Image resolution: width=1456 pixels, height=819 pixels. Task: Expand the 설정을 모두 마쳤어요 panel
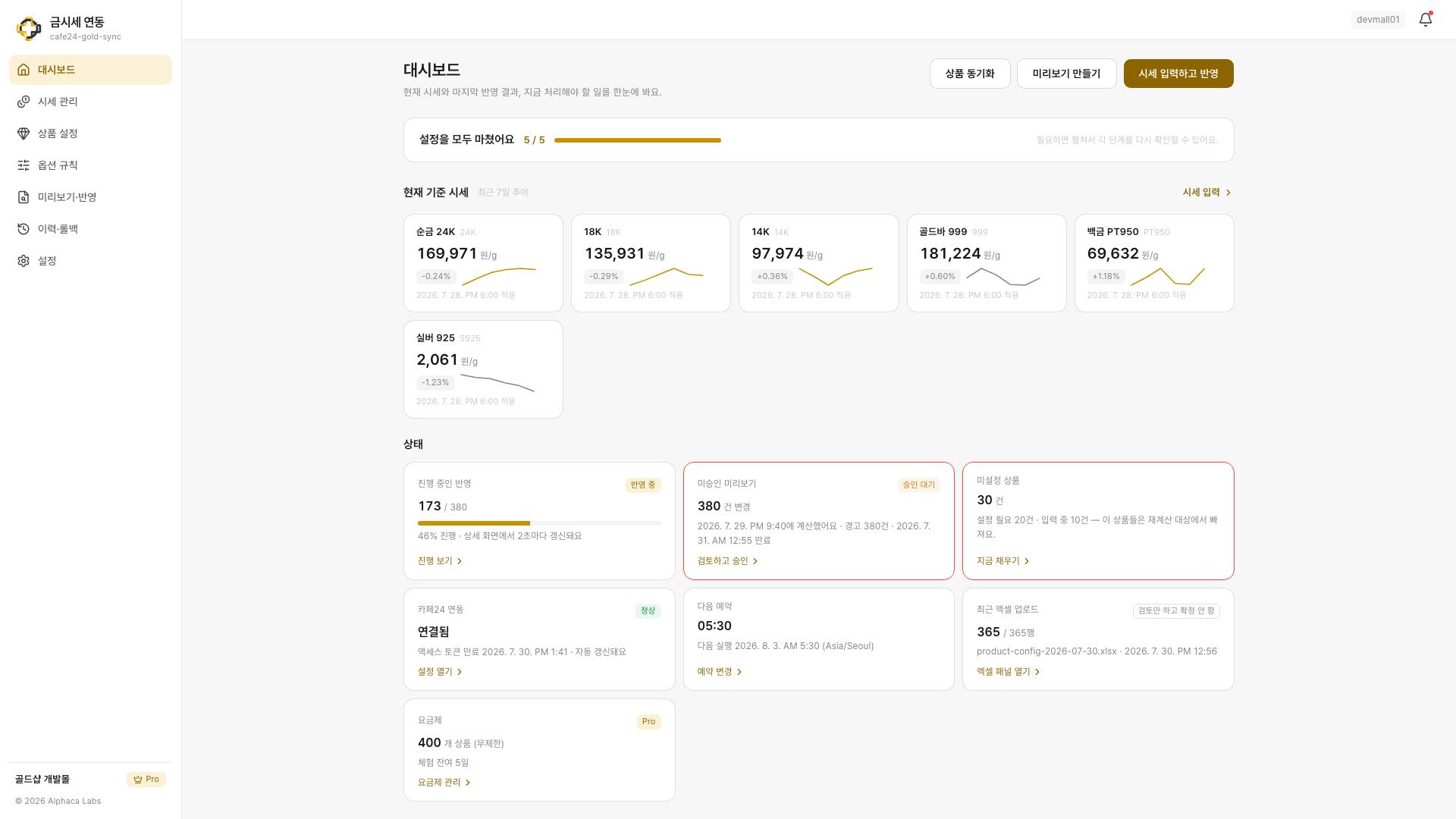click(819, 140)
